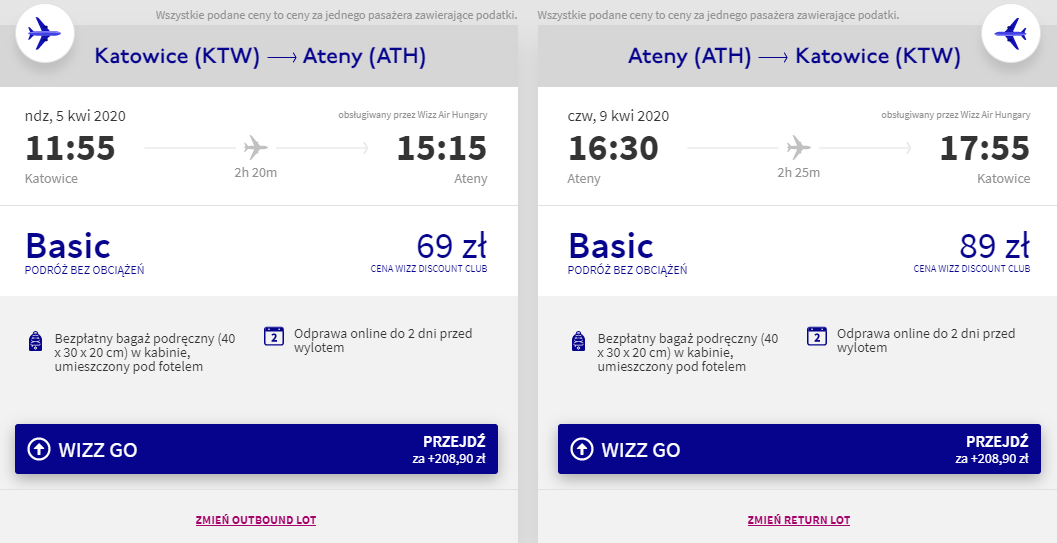Open the ZMIEŃ OUTBOUND LOT link
Screen dimensions: 1057x543
coord(256,520)
